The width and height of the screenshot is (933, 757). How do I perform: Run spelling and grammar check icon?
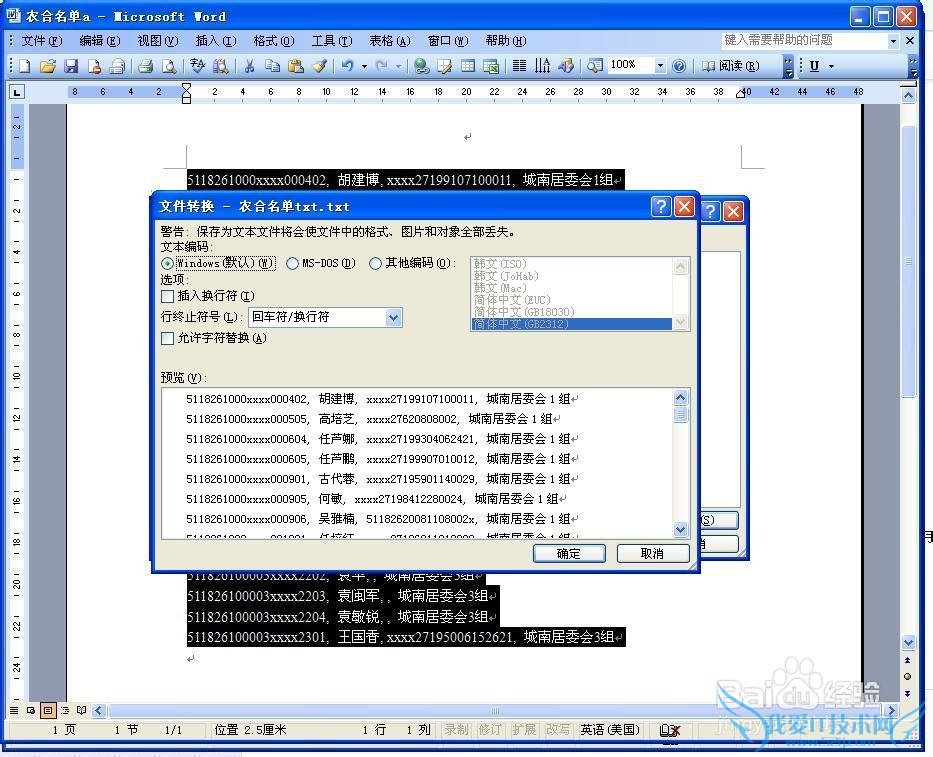point(197,65)
